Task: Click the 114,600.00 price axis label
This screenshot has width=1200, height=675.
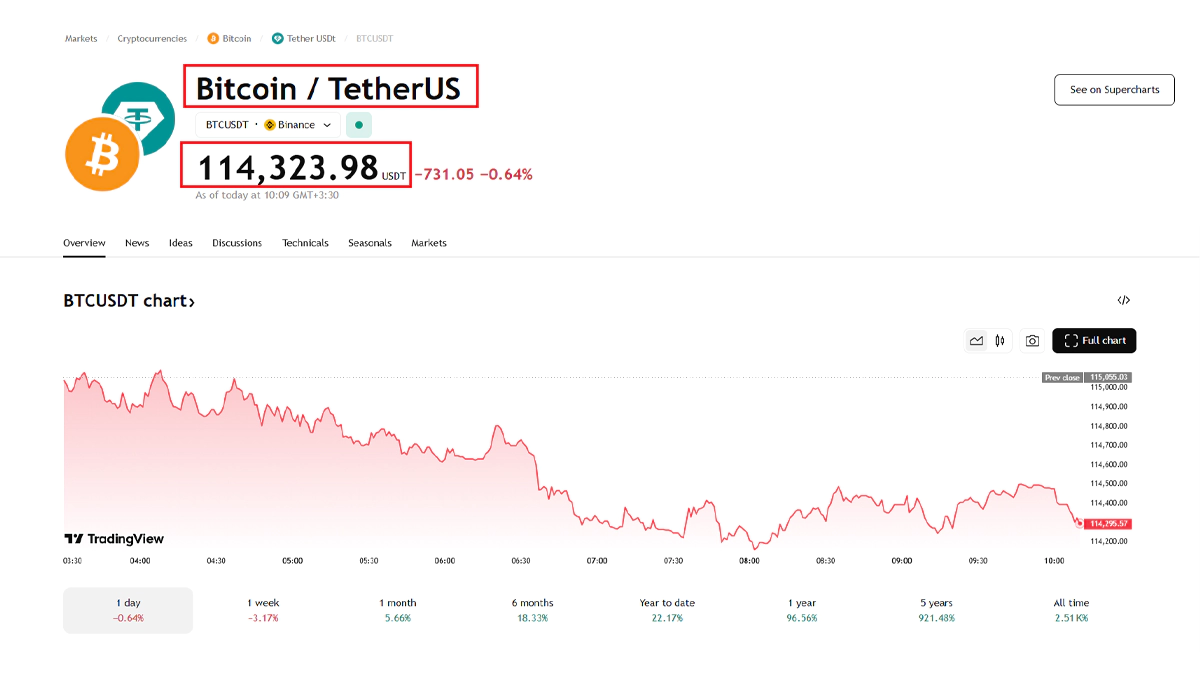Action: [x=1109, y=464]
